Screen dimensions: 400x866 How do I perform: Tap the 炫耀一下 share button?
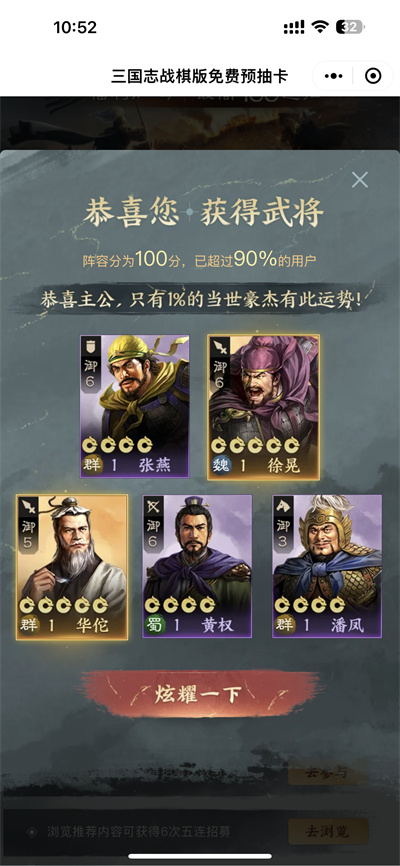[x=200, y=694]
